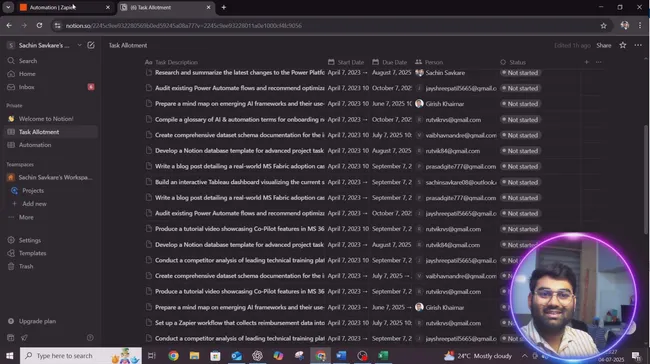Screen dimensions: 650x364
Task: Open page options three-dot menu
Action: tap(638, 45)
